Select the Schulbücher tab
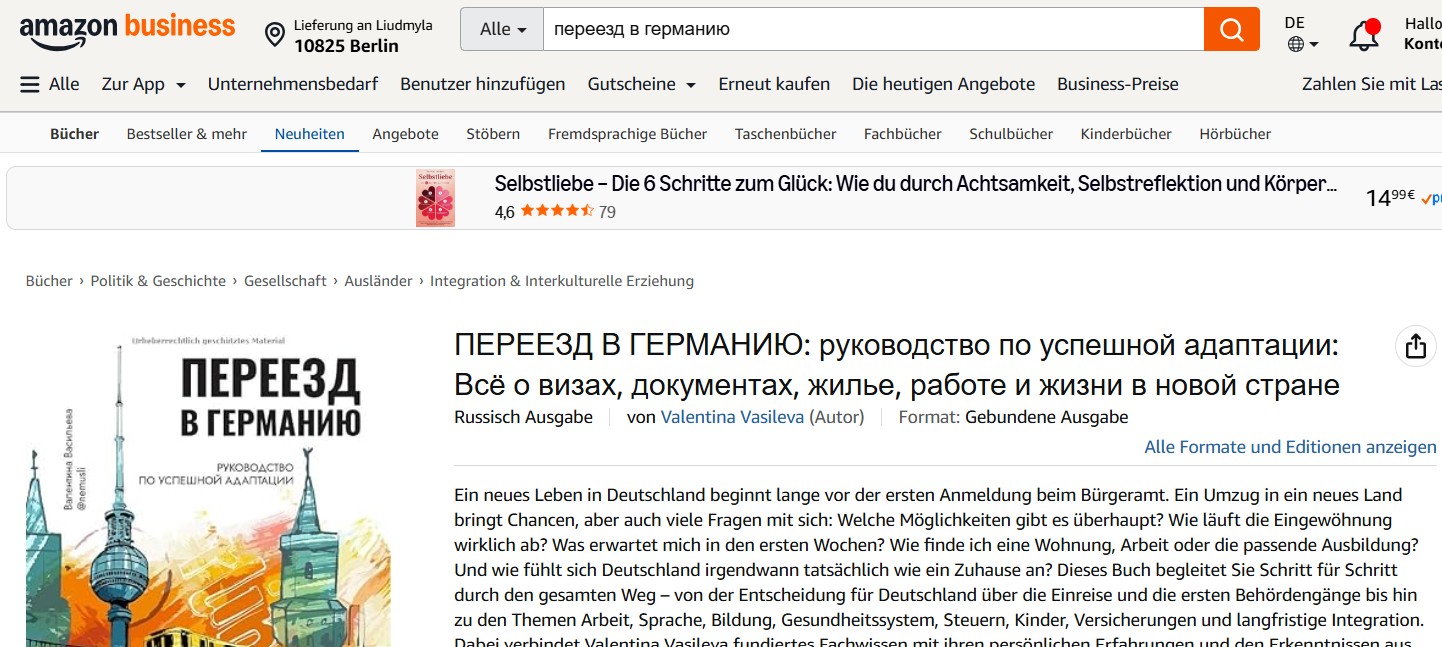 [1011, 134]
